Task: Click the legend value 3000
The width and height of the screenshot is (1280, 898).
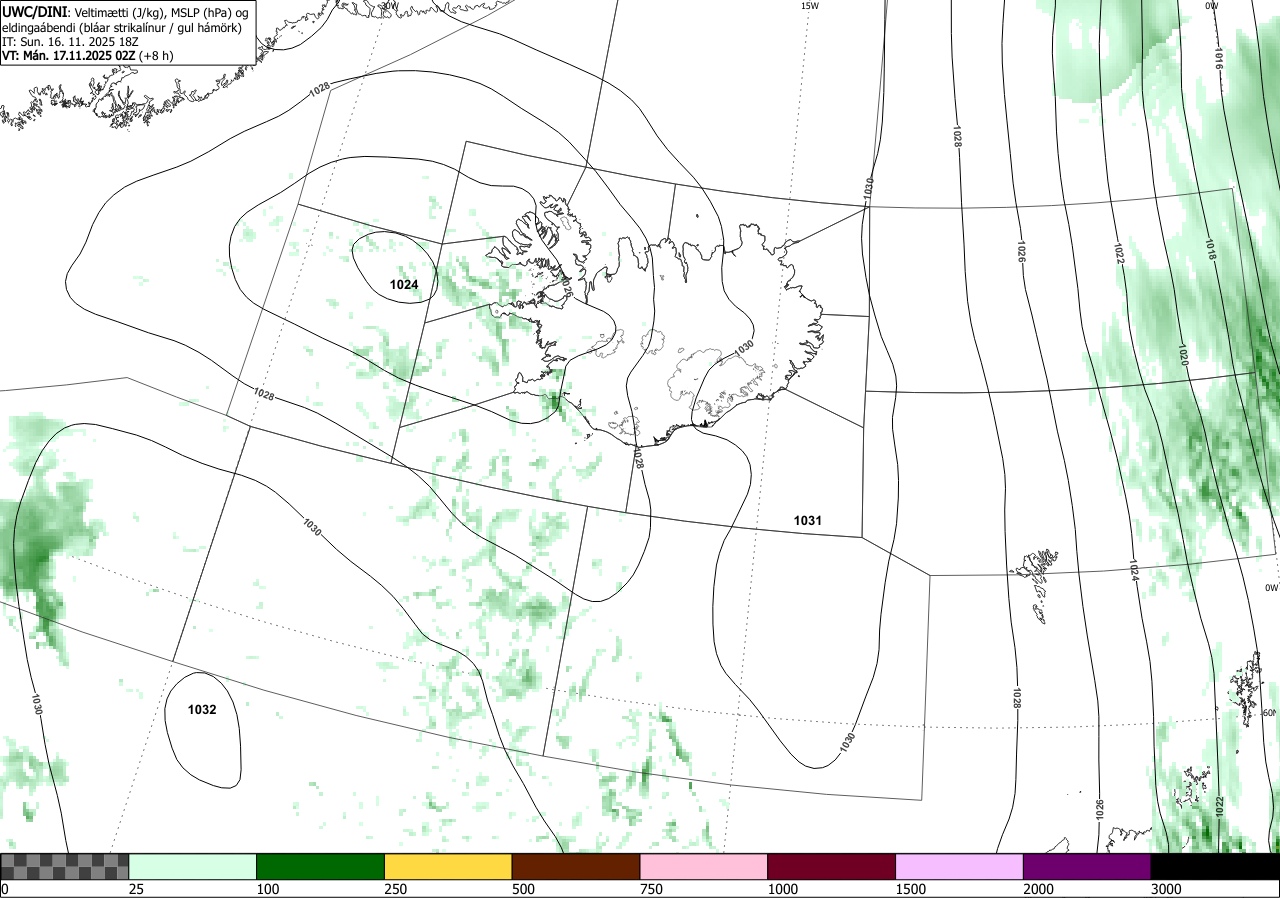Action: (x=1166, y=889)
